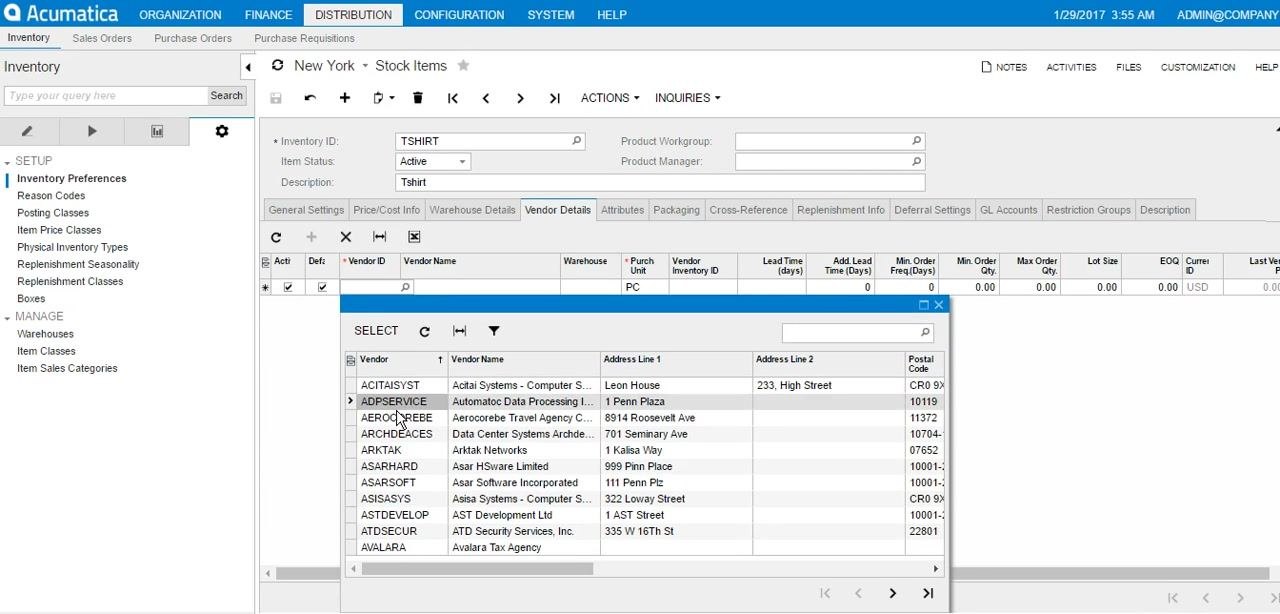Go to first record icon
The height and width of the screenshot is (614, 1280).
pyautogui.click(x=453, y=98)
